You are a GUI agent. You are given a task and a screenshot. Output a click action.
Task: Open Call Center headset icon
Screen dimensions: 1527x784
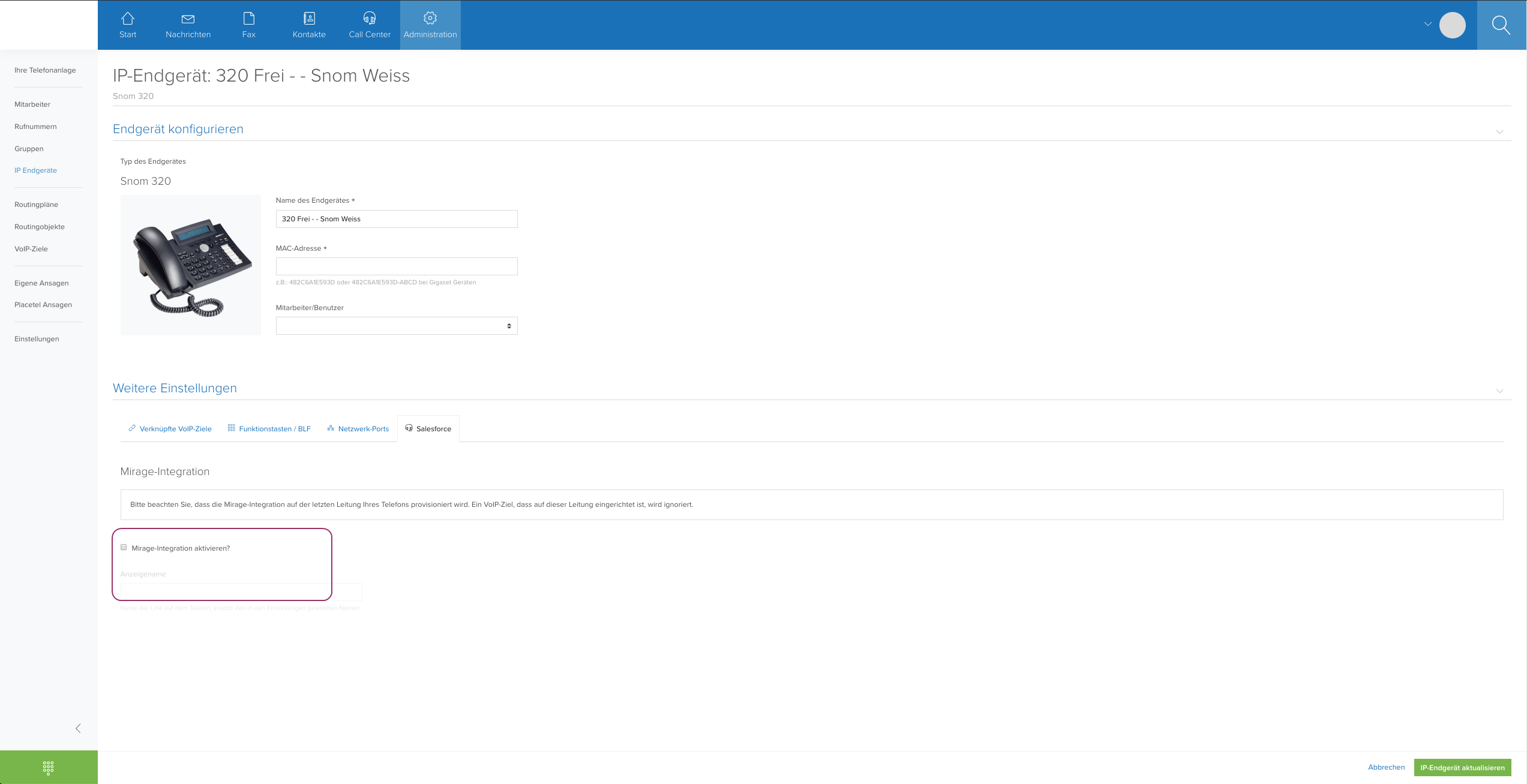click(370, 19)
